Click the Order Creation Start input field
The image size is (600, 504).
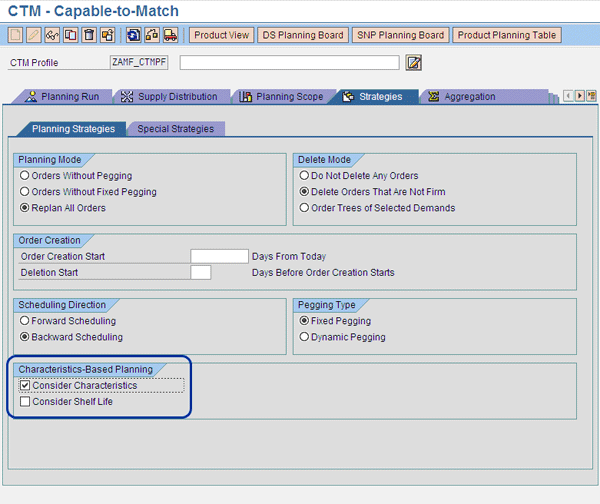coord(219,256)
